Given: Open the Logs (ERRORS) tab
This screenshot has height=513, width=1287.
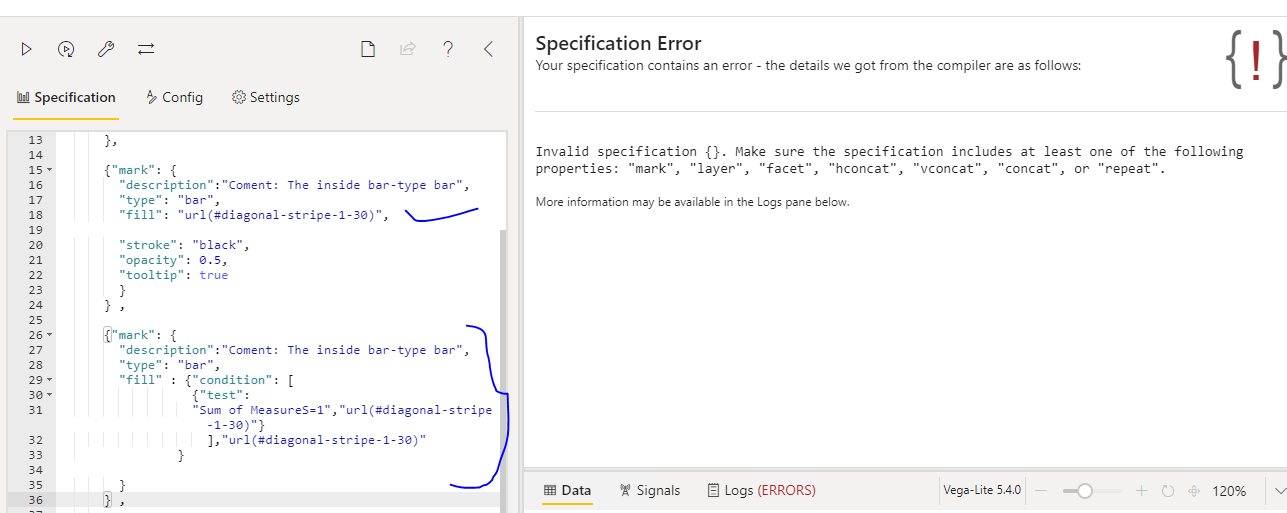Looking at the screenshot, I should pos(761,490).
